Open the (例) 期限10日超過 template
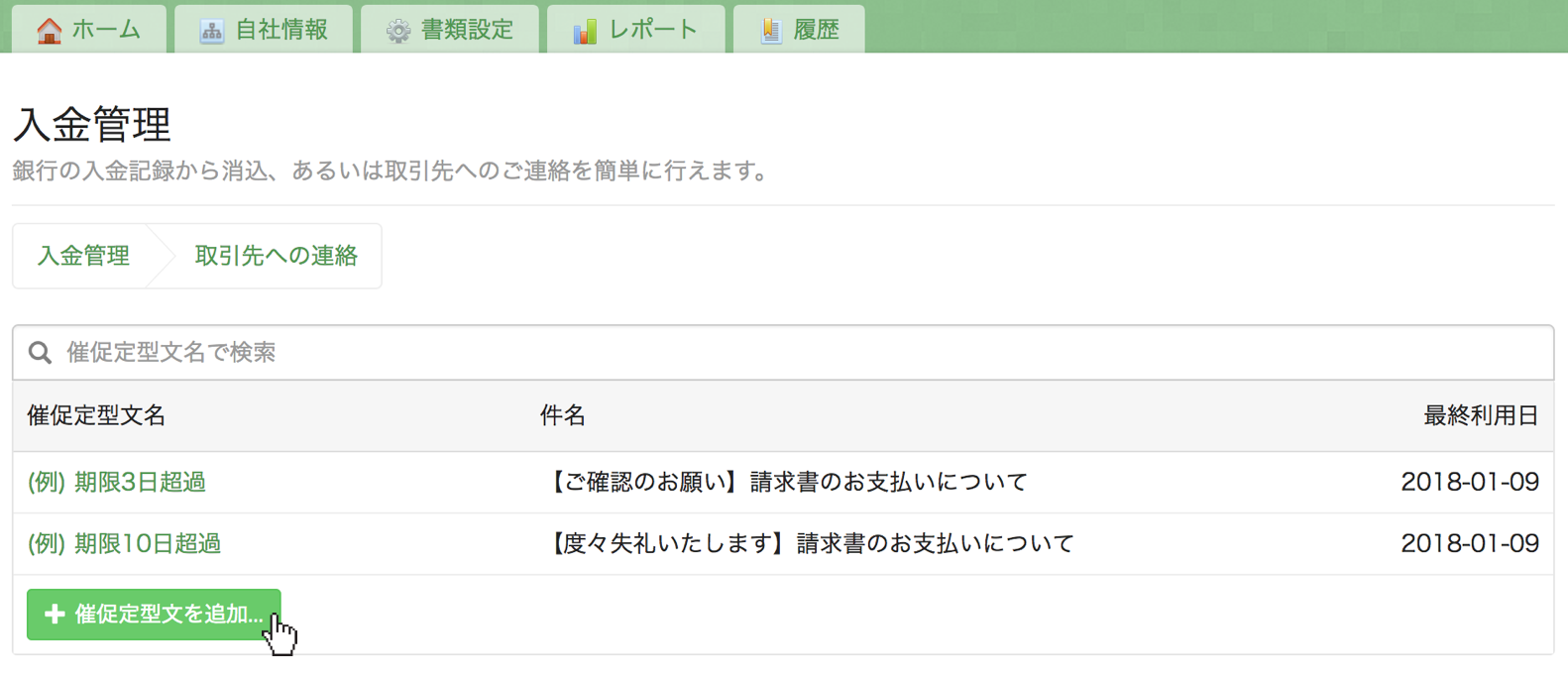Viewport: 1568px width, 678px height. coord(124,544)
